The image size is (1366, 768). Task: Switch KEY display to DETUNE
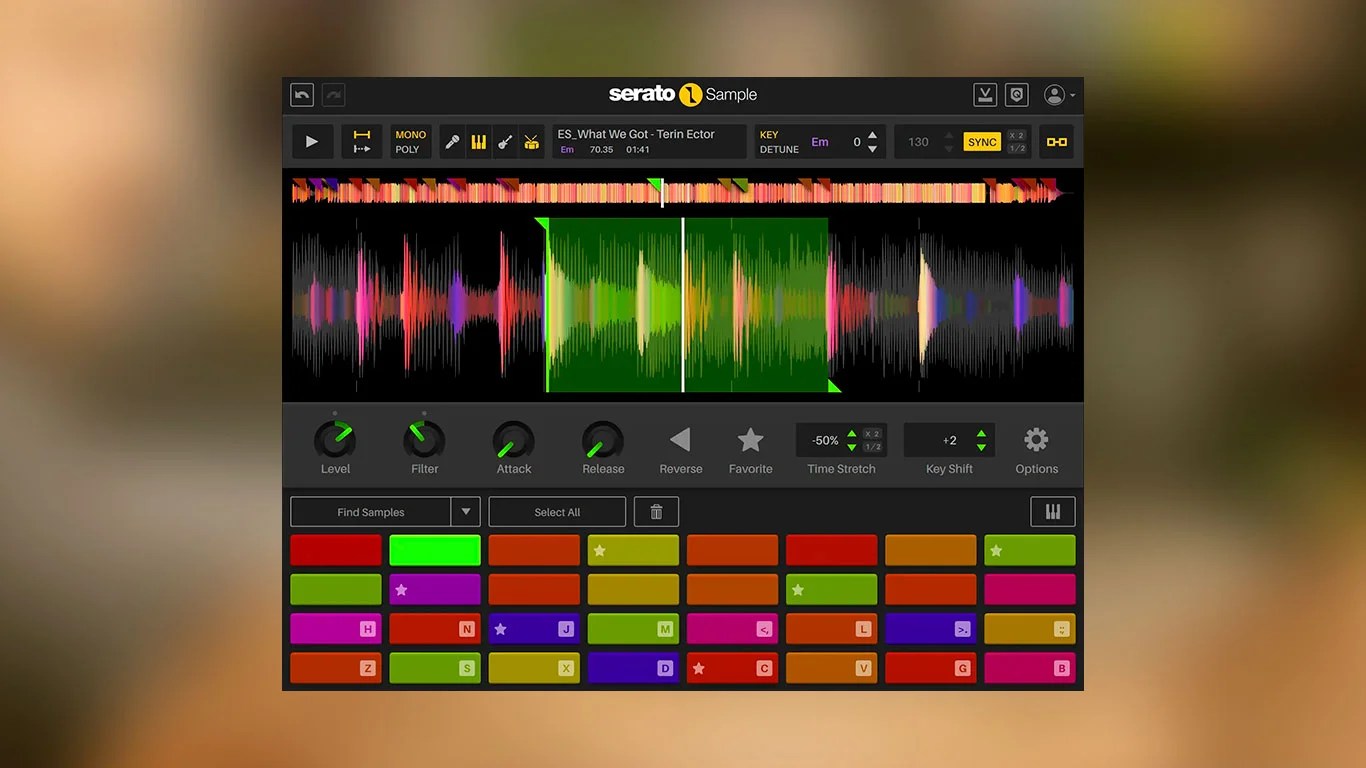(x=779, y=148)
